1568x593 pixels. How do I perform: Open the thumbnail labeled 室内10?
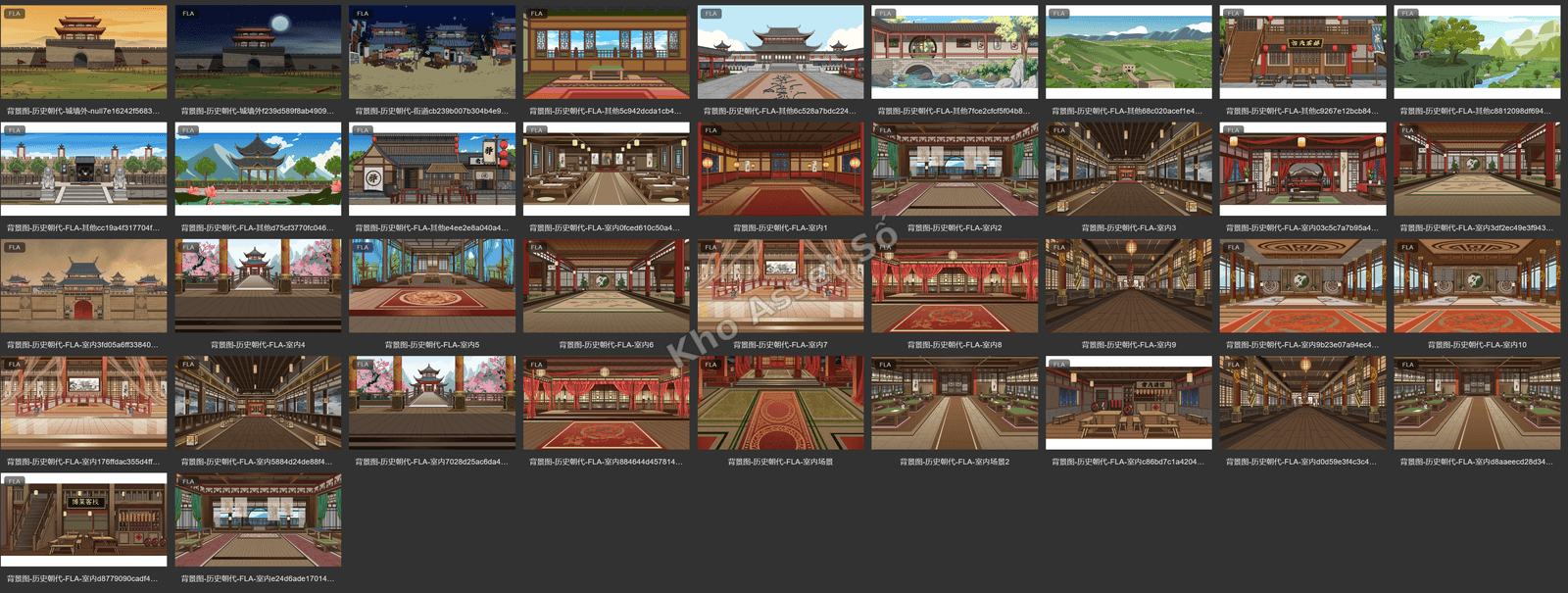tap(1477, 285)
